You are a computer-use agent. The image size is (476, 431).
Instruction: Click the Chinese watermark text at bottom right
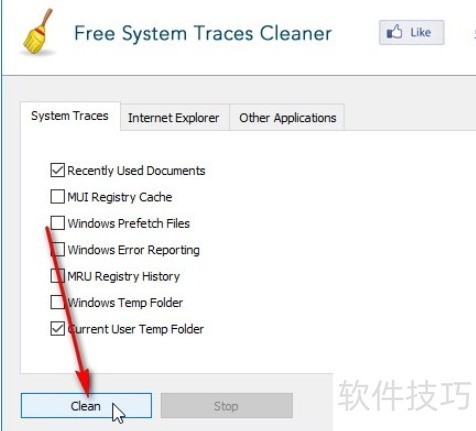point(405,396)
